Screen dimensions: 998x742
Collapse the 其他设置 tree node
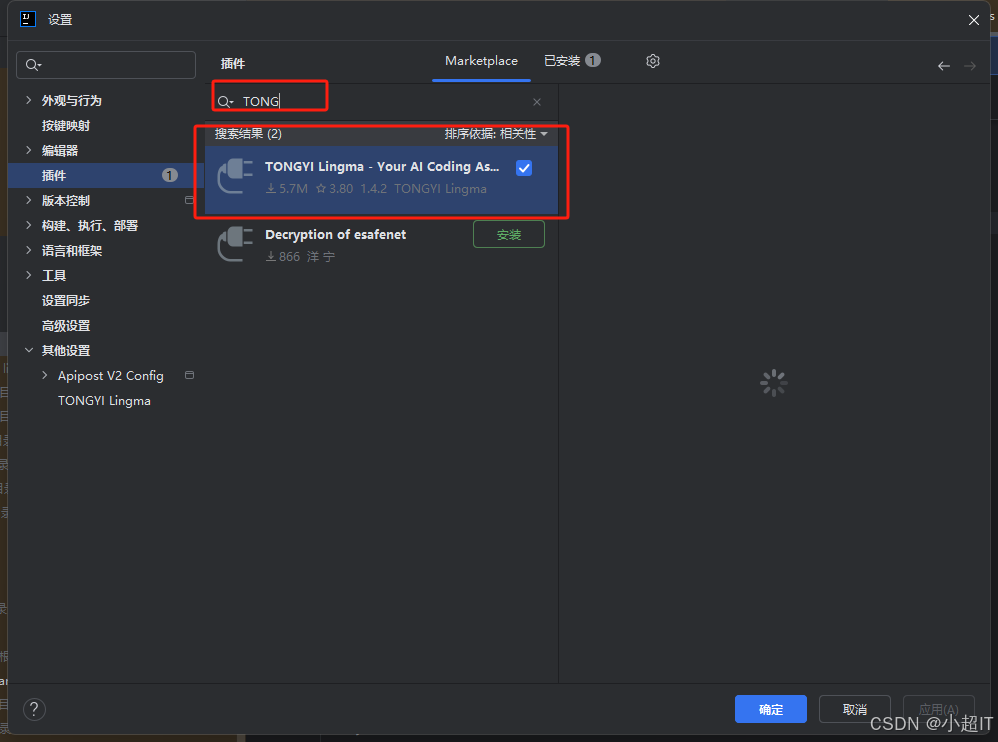[x=29, y=350]
